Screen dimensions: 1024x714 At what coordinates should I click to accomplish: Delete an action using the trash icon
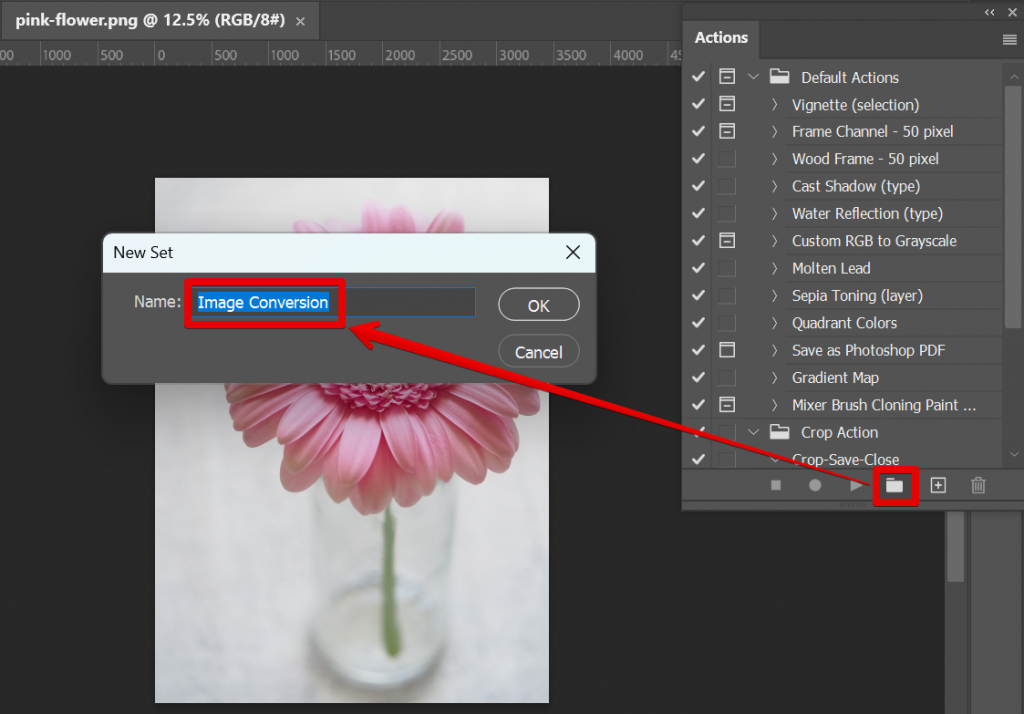(978, 484)
